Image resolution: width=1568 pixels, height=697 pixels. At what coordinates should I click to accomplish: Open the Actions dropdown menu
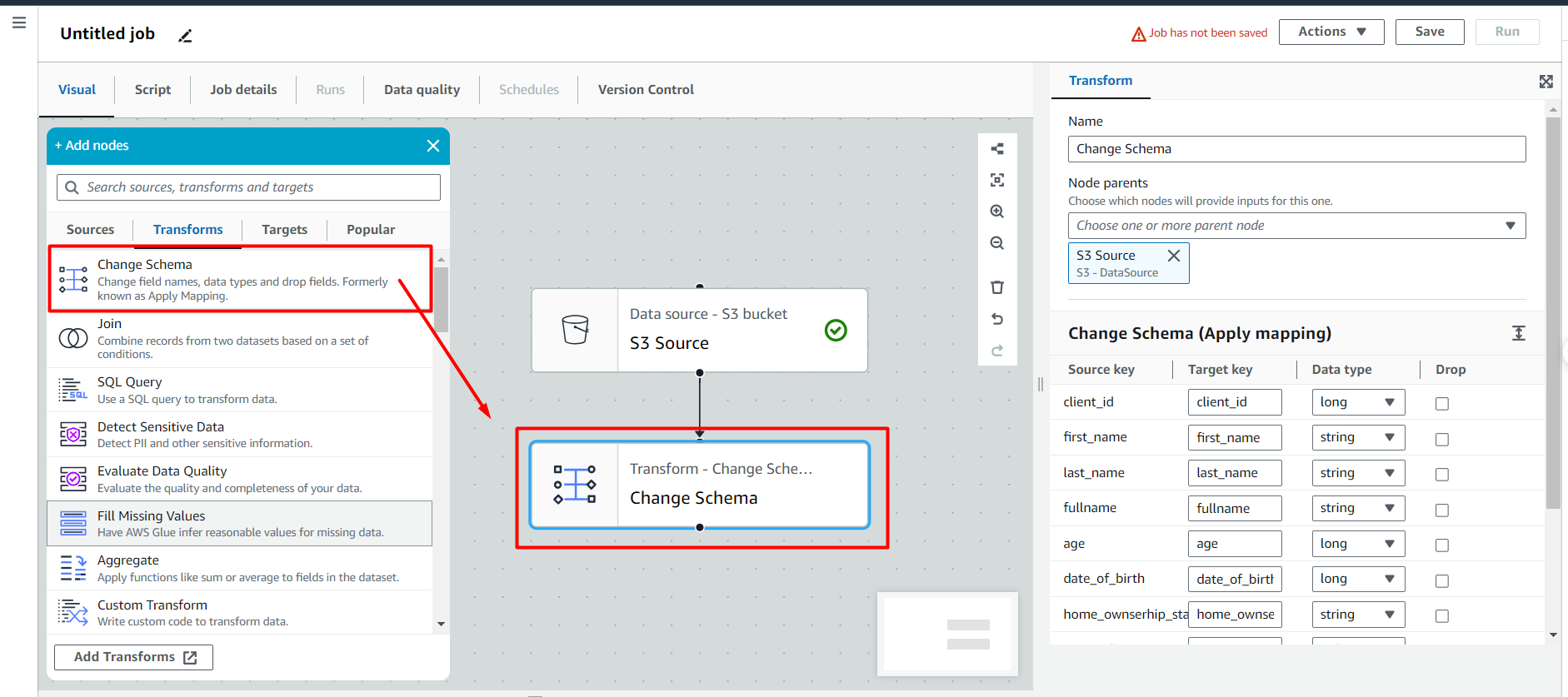[x=1331, y=32]
